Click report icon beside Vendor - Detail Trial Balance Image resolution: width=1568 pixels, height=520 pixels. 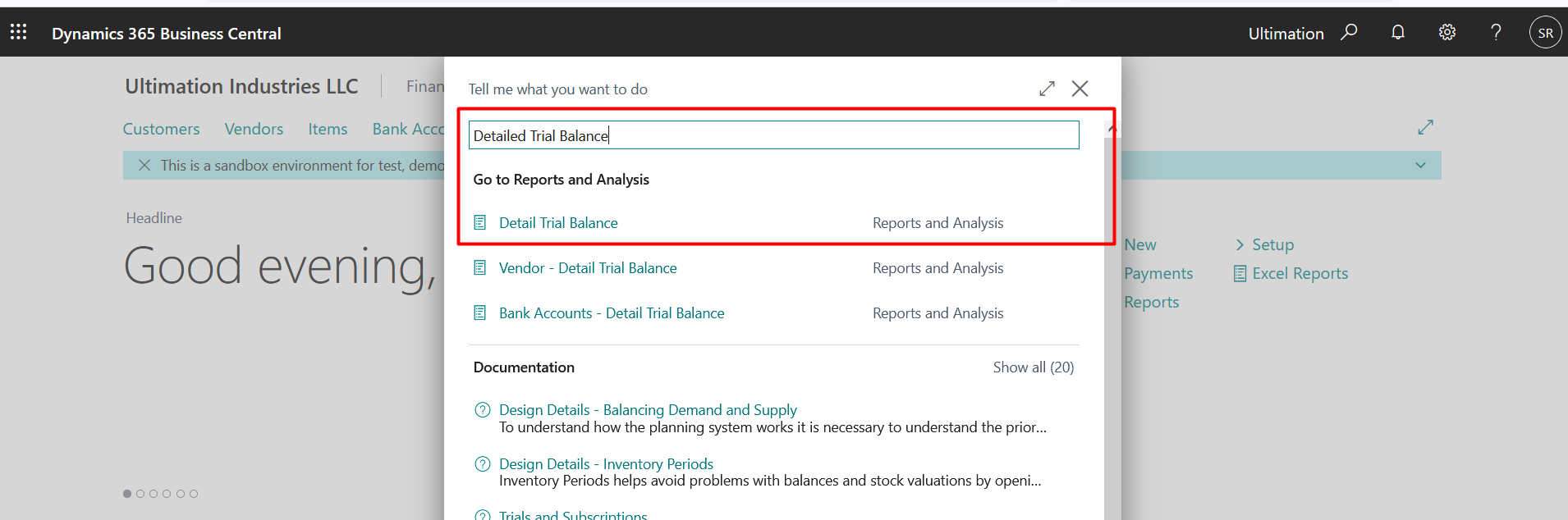pos(480,267)
